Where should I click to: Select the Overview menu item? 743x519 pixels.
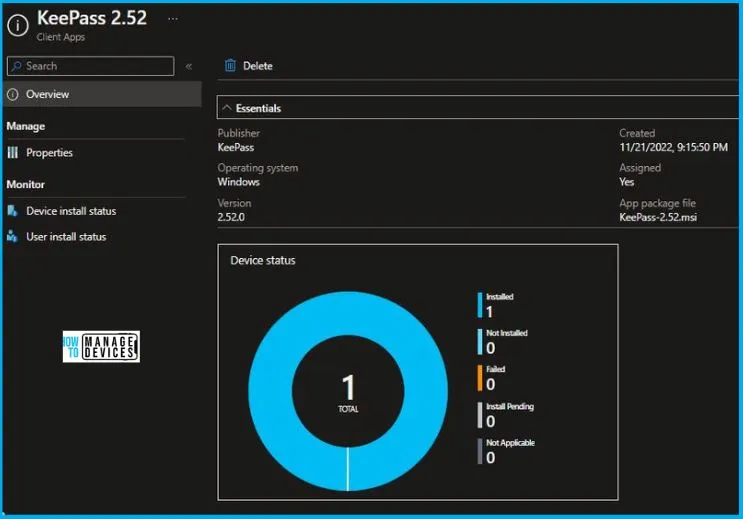point(102,94)
